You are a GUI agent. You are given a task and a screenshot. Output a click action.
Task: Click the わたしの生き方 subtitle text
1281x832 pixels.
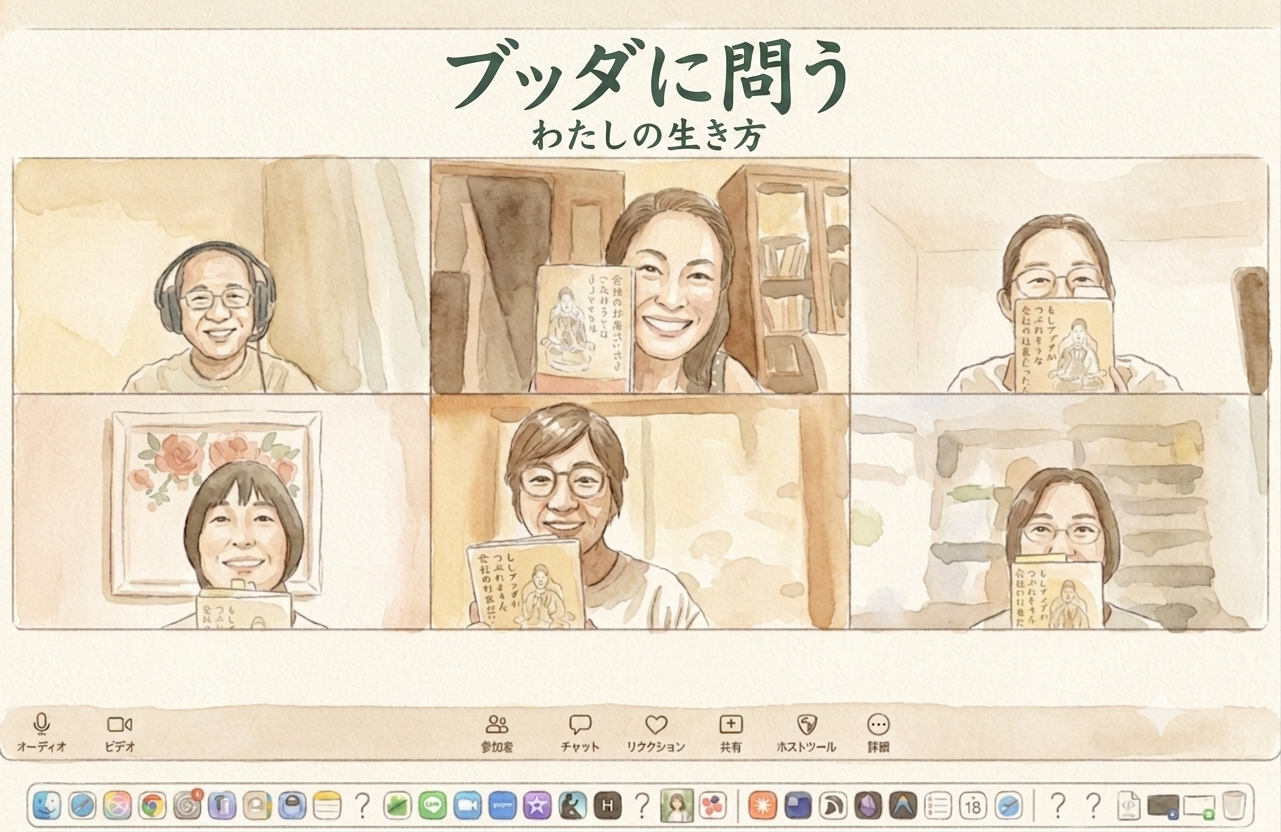click(648, 134)
